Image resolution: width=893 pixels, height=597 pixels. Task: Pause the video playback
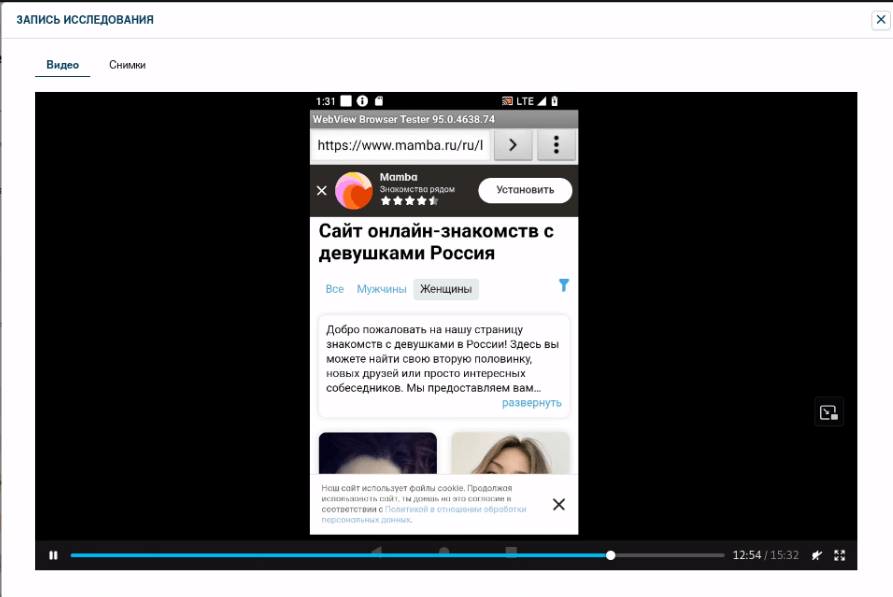[53, 555]
